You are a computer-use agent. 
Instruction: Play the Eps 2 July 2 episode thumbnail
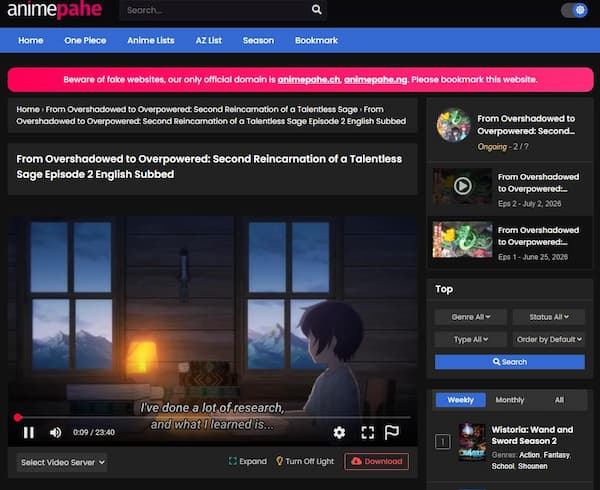pyautogui.click(x=462, y=187)
